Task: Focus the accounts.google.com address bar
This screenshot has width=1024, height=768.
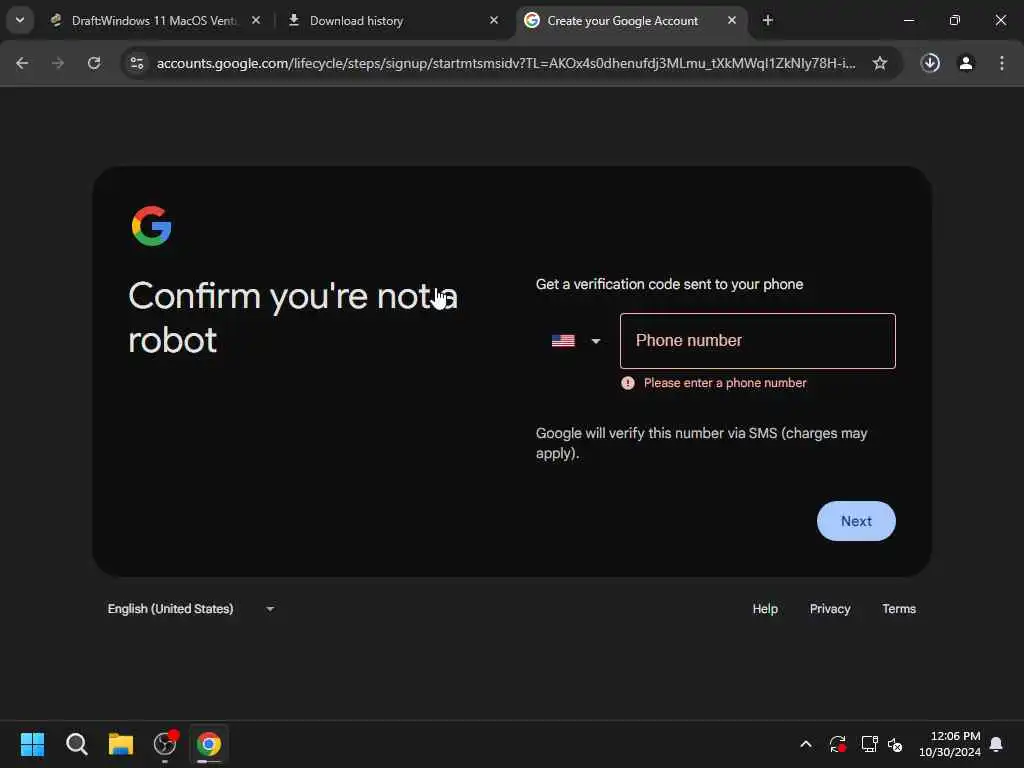Action: tap(506, 63)
